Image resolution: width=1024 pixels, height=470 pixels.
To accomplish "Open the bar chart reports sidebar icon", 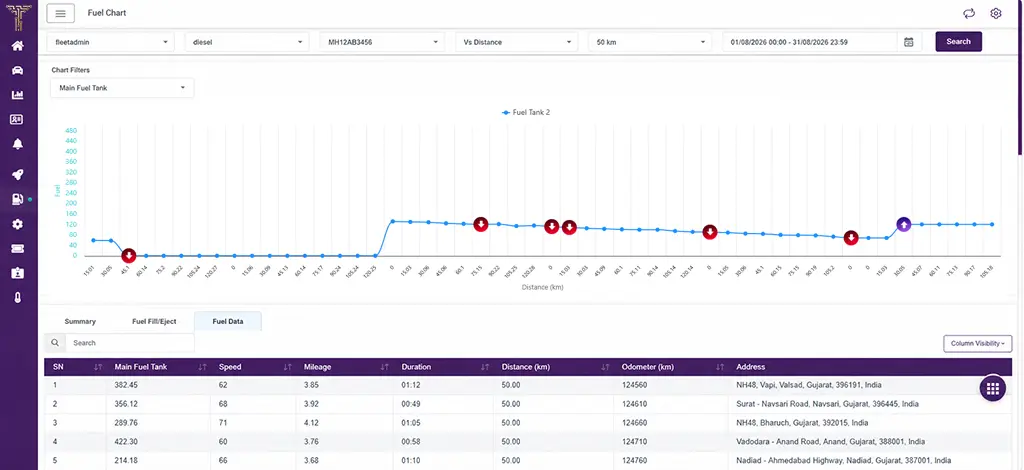I will (x=18, y=95).
